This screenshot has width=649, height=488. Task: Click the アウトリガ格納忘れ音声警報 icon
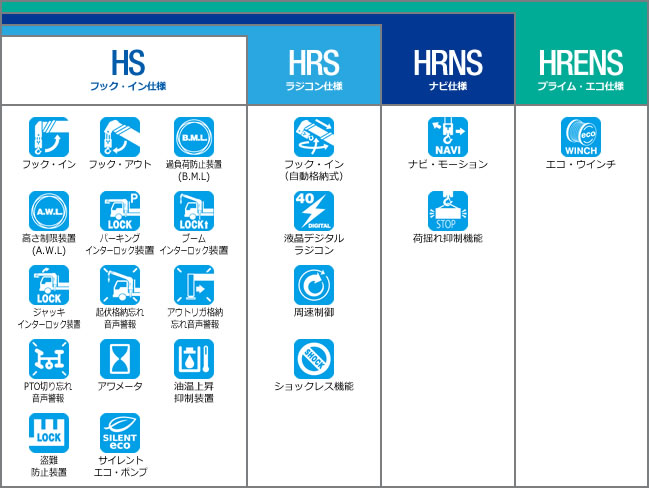[x=194, y=285]
